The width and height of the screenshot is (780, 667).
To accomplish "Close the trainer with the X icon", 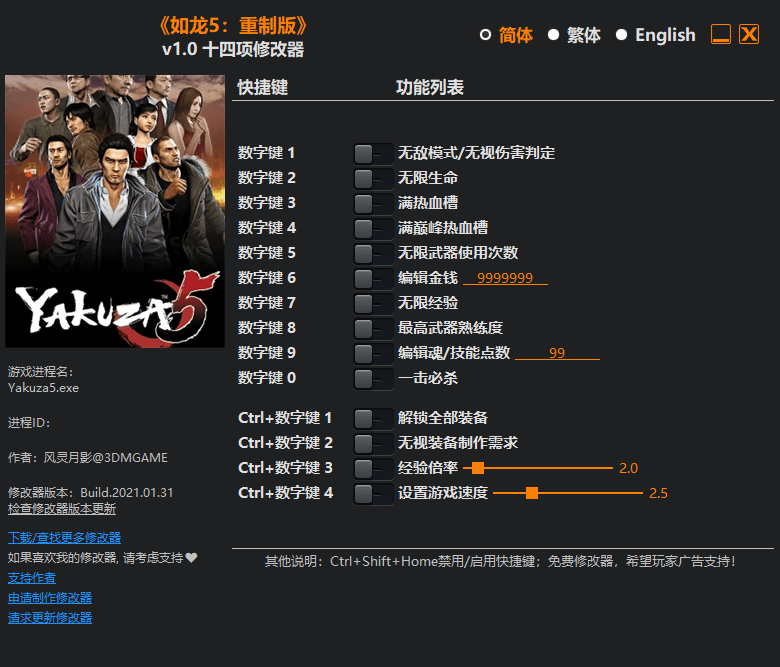I will tap(749, 34).
